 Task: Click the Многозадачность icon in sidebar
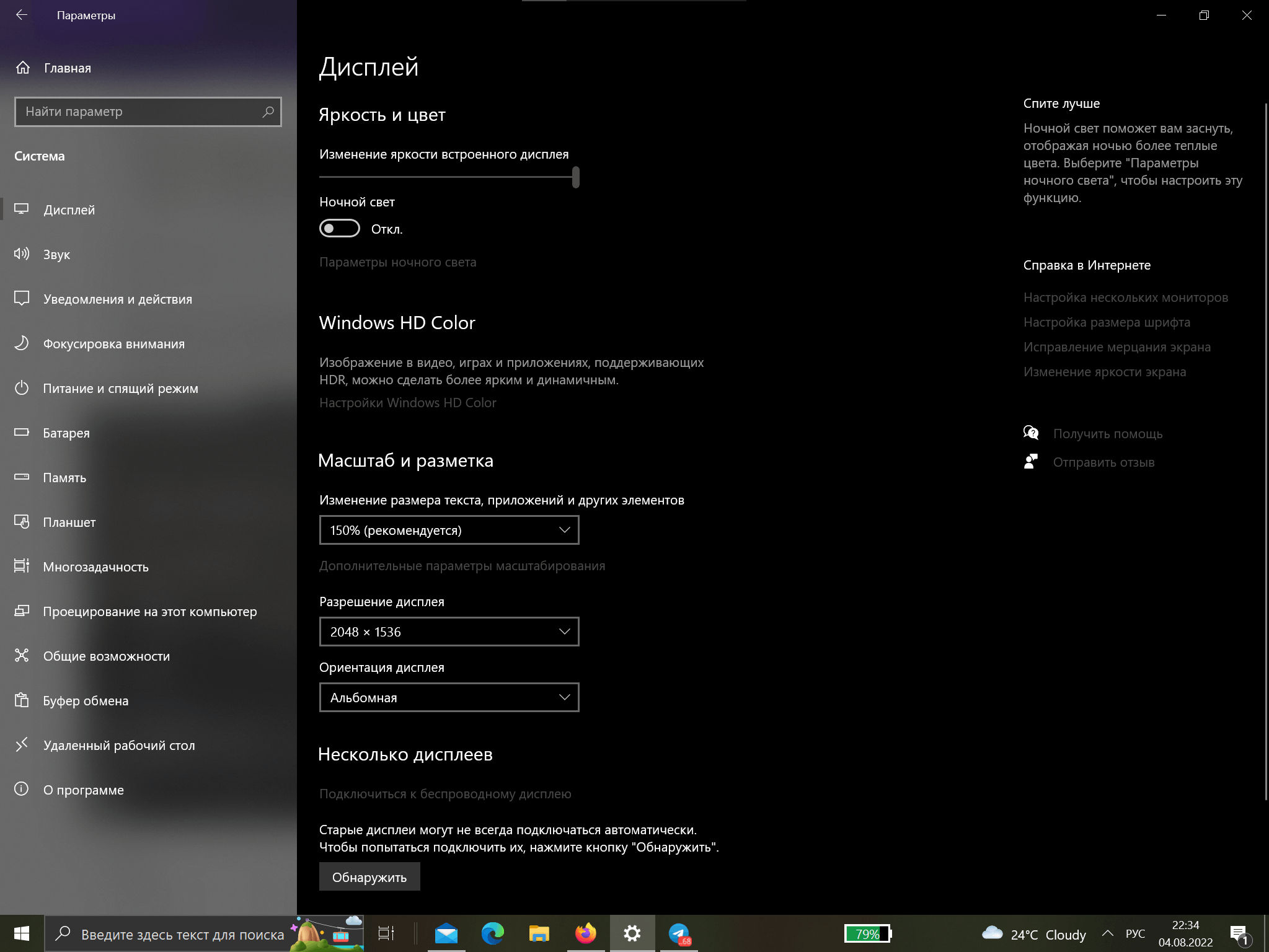pos(22,566)
